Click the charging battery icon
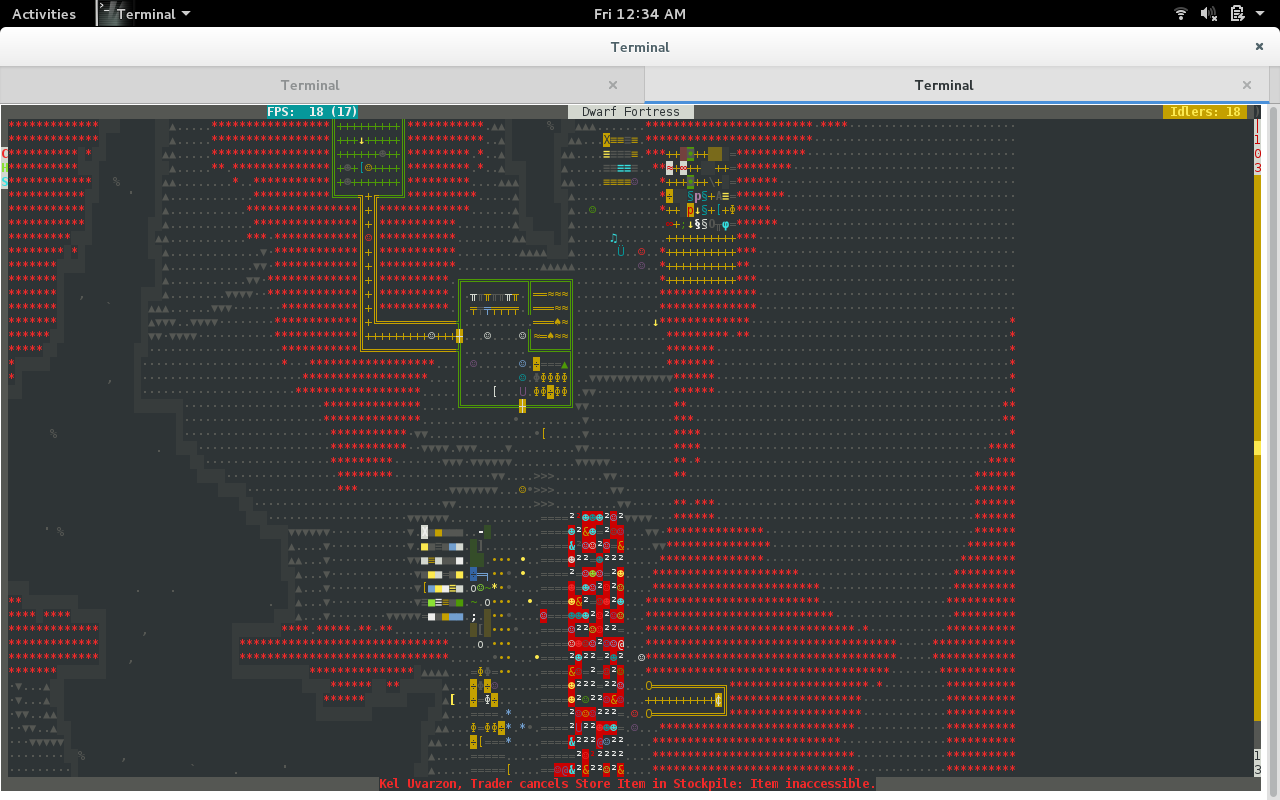 [x=1237, y=14]
